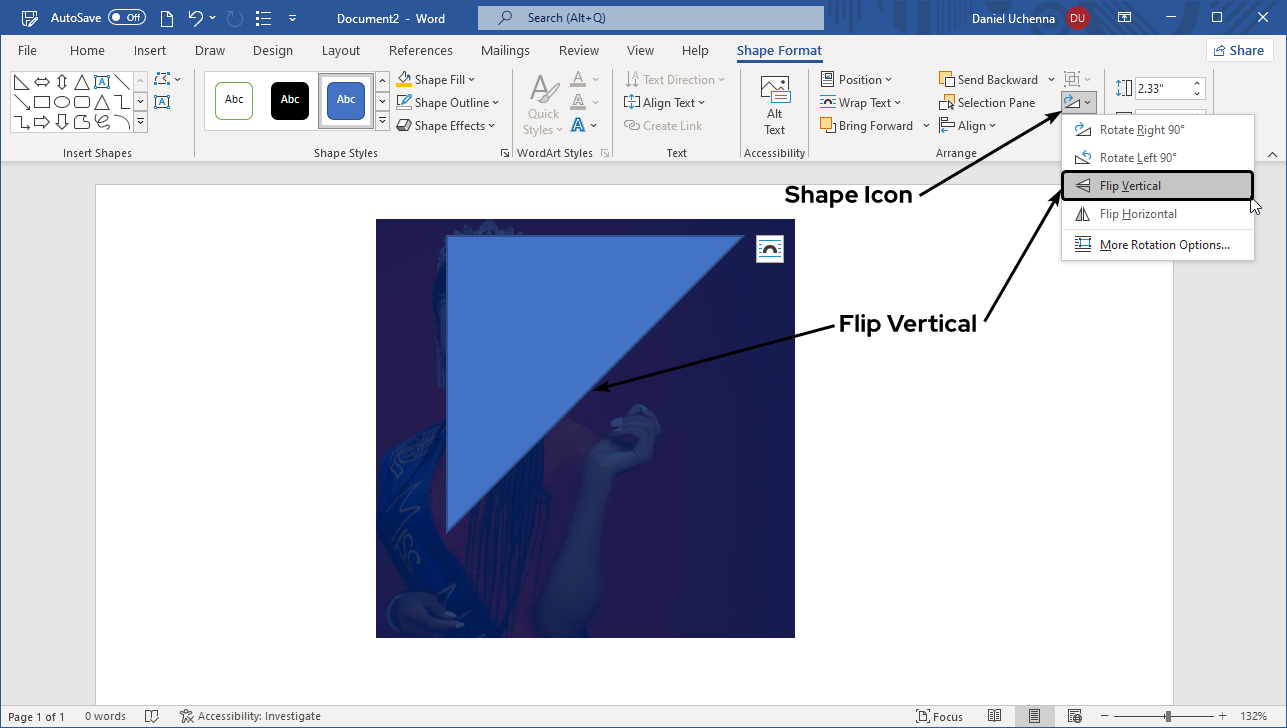Click the Edit Shape icon

pos(162,79)
